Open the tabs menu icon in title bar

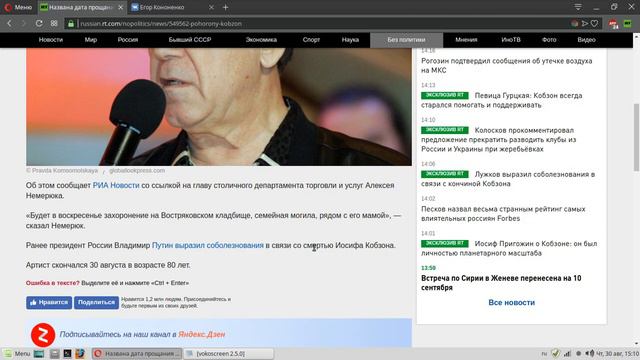578,7
